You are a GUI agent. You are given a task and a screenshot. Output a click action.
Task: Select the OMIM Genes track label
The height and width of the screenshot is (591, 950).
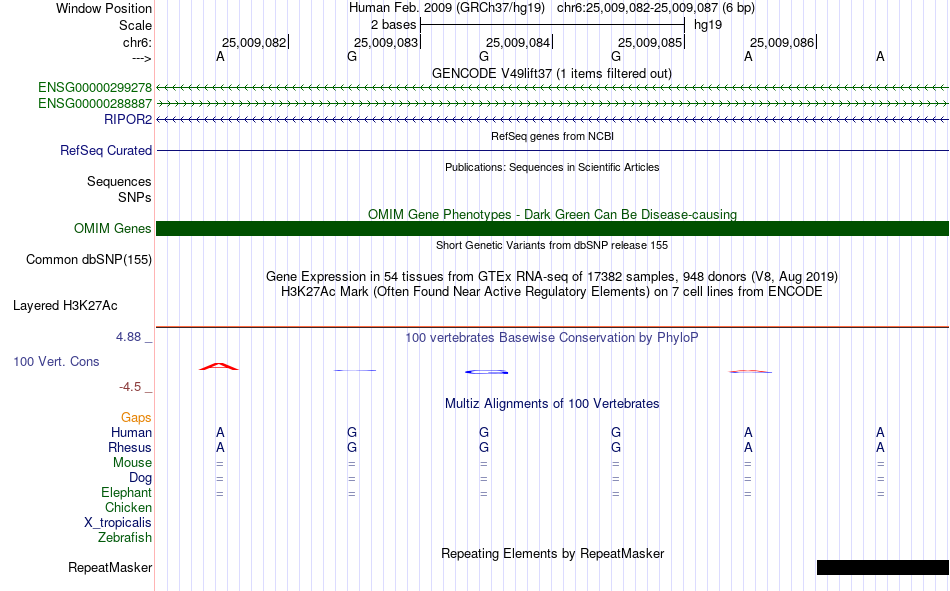(x=112, y=229)
